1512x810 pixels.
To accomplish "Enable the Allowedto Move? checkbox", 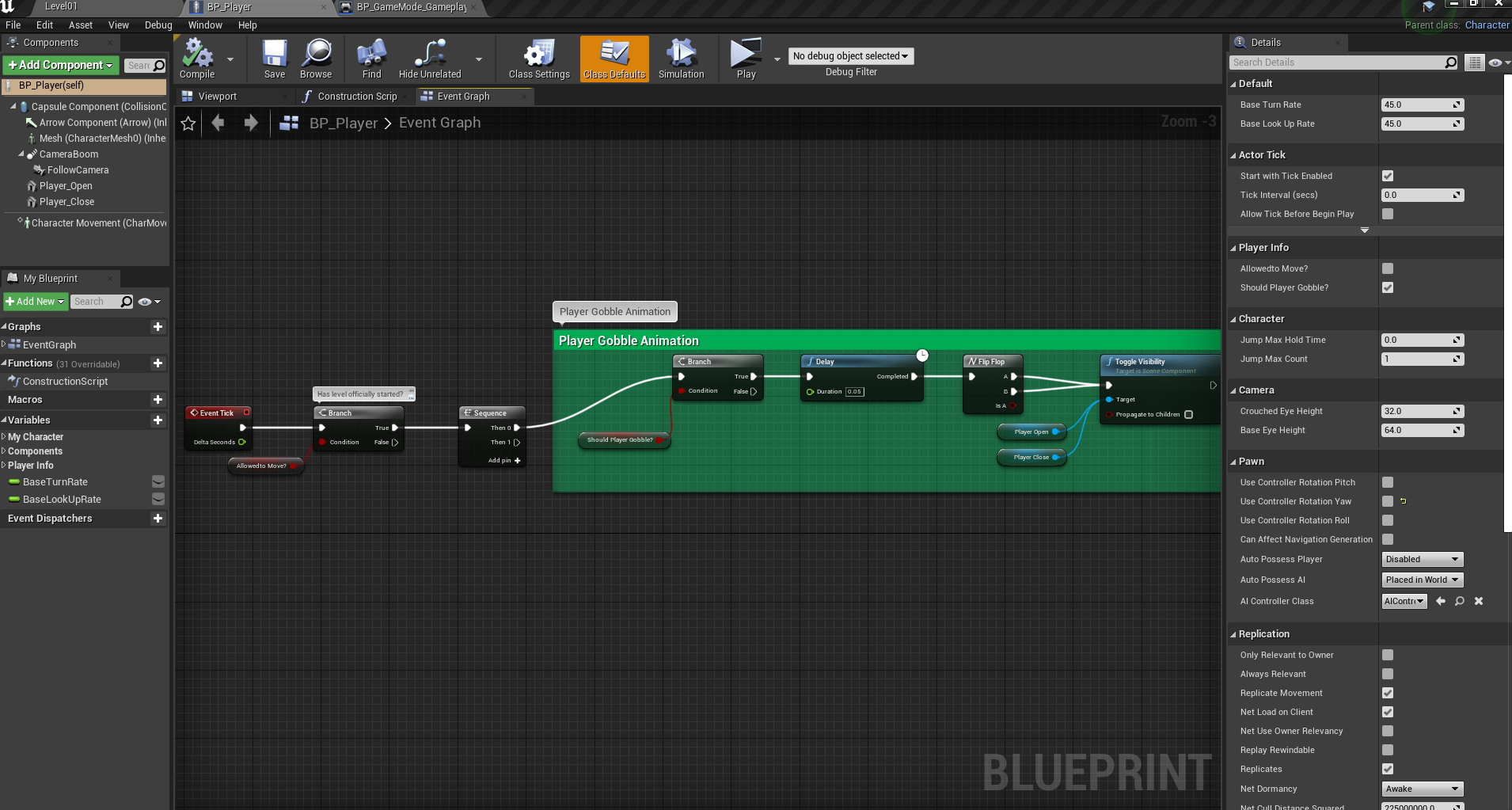I will point(1388,269).
